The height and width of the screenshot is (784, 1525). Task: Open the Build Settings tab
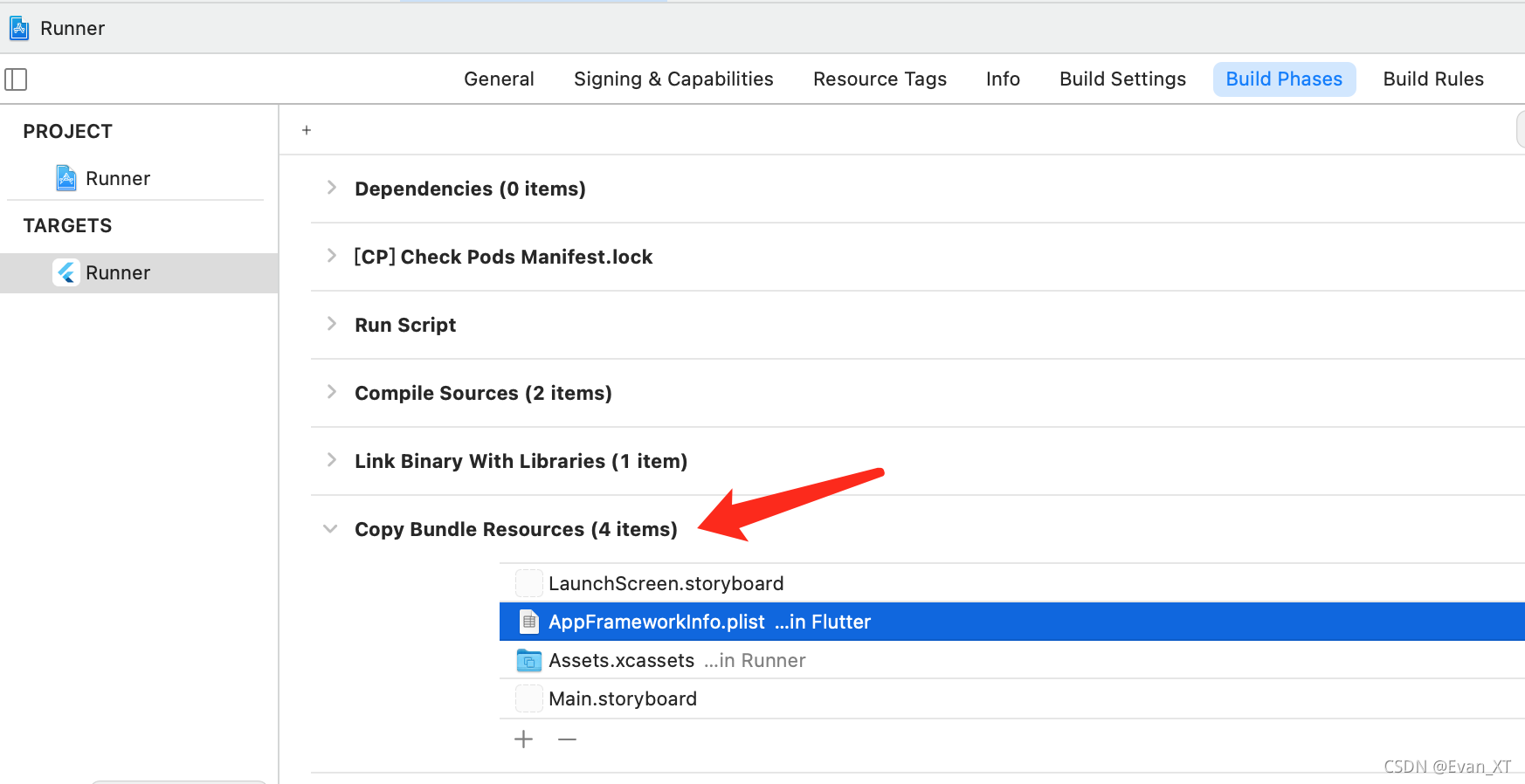1122,79
